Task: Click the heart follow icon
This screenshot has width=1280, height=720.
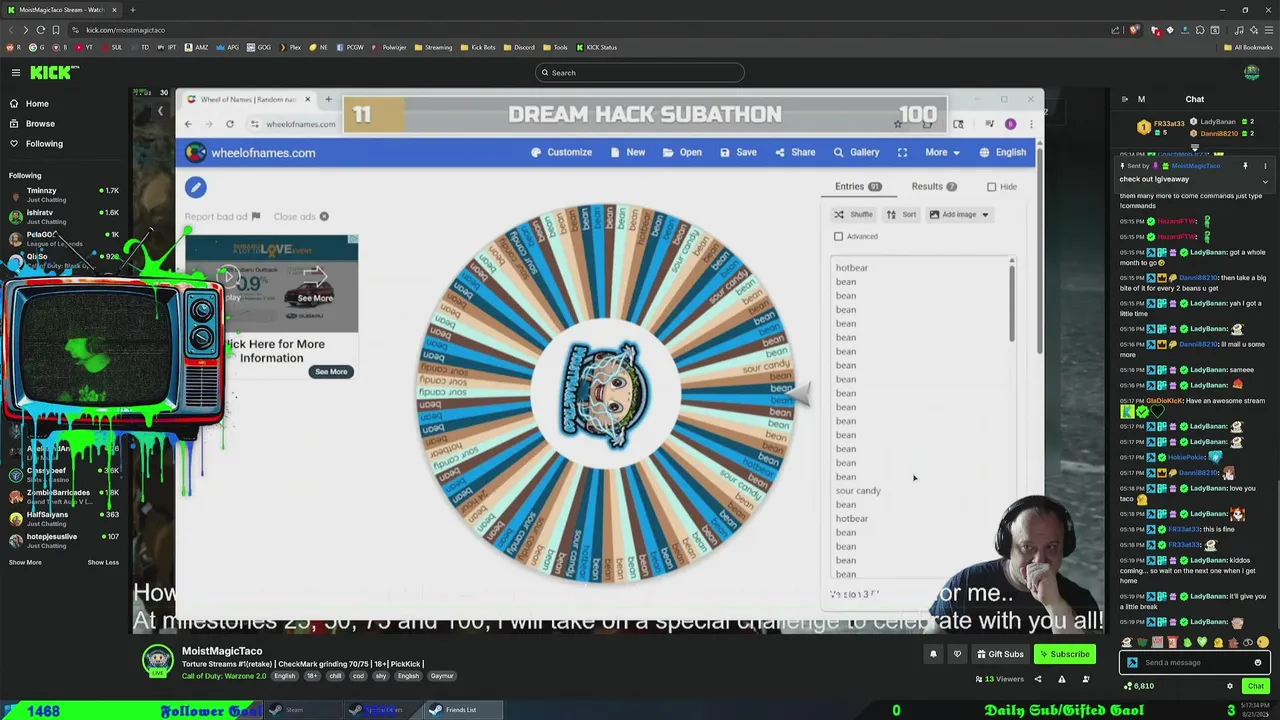Action: point(957,654)
